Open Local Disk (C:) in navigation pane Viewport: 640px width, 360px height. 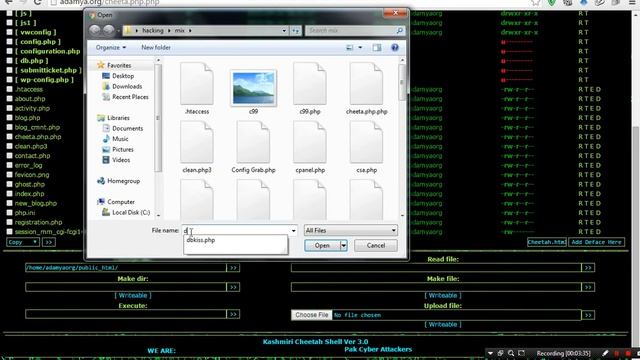[131, 213]
